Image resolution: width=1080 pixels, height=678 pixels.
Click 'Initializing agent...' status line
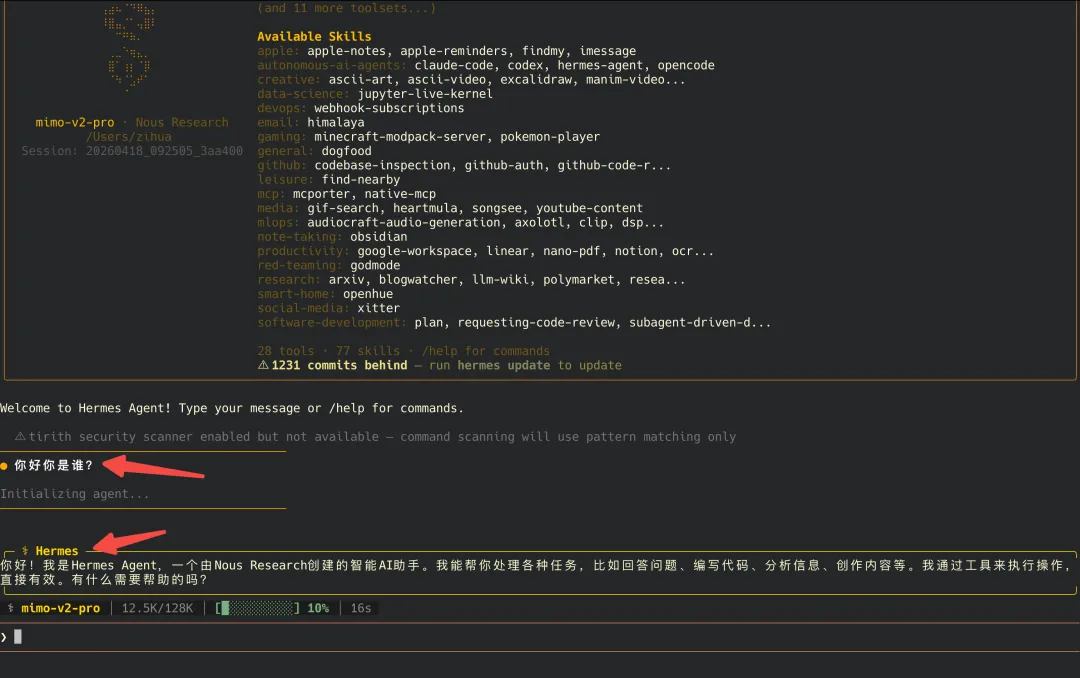pyautogui.click(x=74, y=494)
